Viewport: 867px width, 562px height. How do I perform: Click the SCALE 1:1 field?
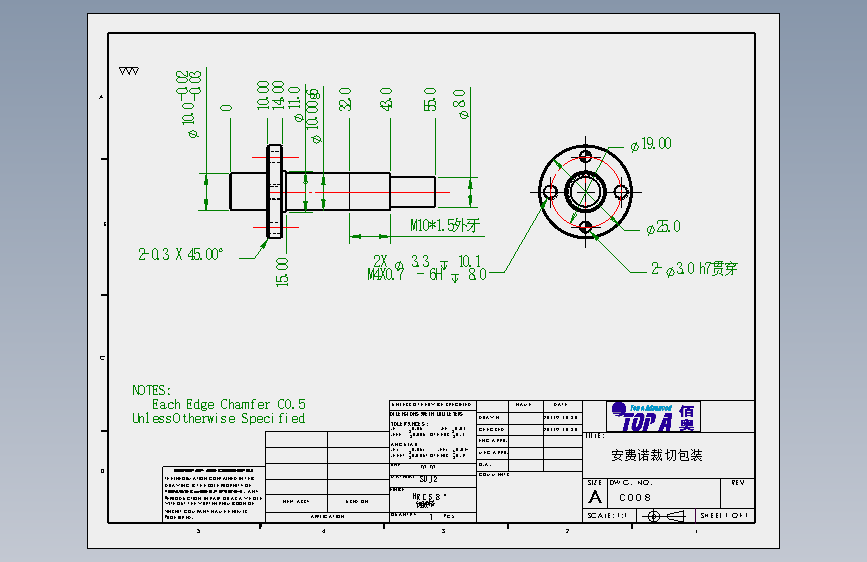[x=607, y=516]
